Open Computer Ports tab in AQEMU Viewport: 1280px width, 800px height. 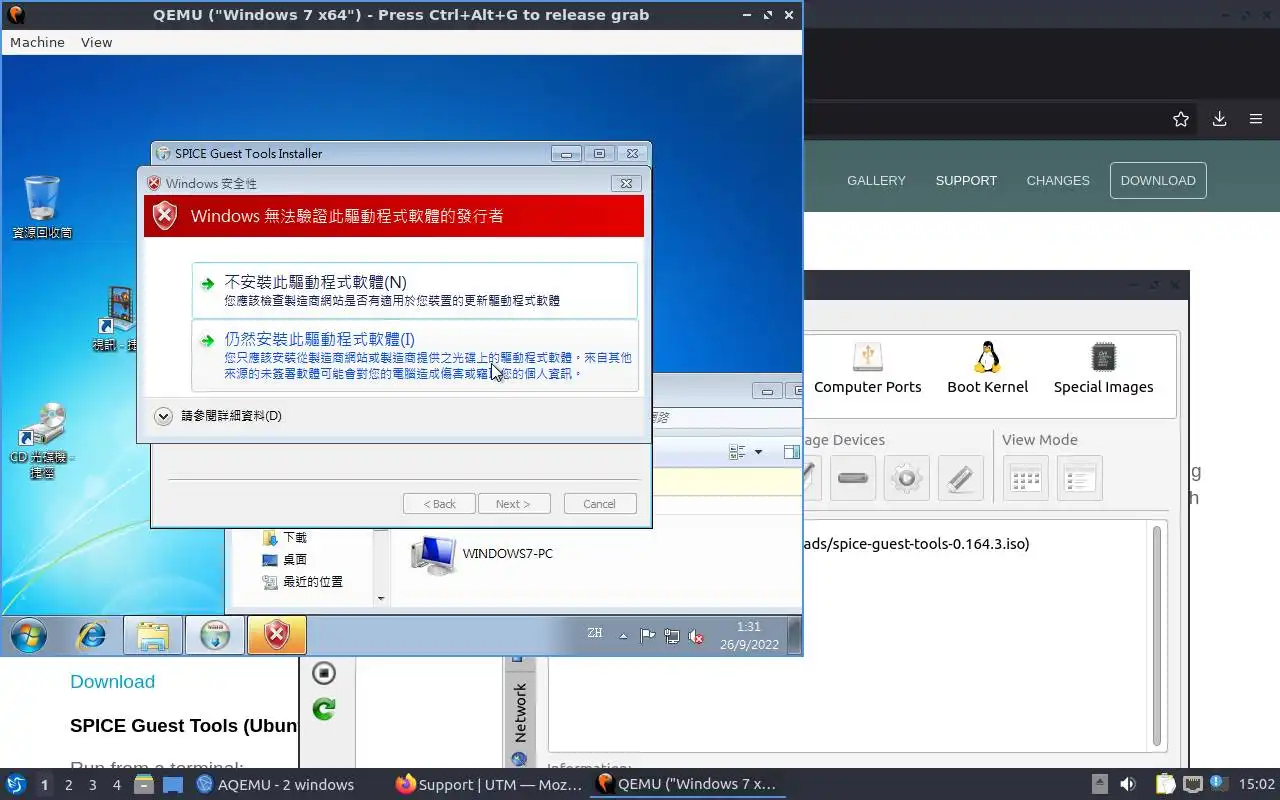pyautogui.click(x=867, y=369)
